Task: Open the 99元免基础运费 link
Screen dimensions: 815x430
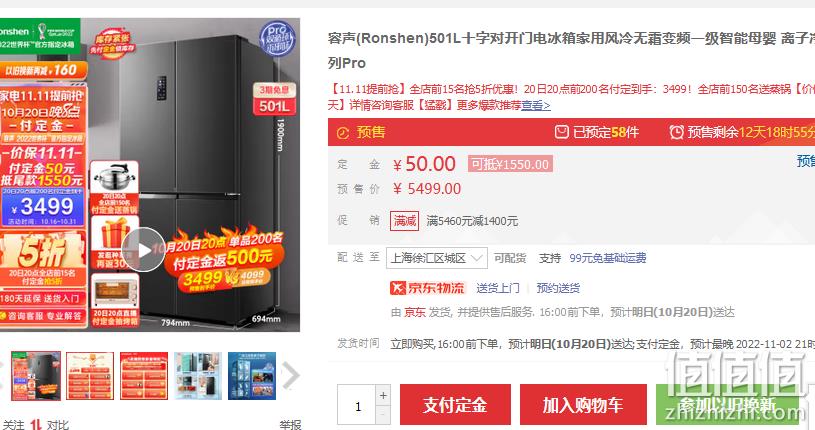Action: (x=608, y=258)
